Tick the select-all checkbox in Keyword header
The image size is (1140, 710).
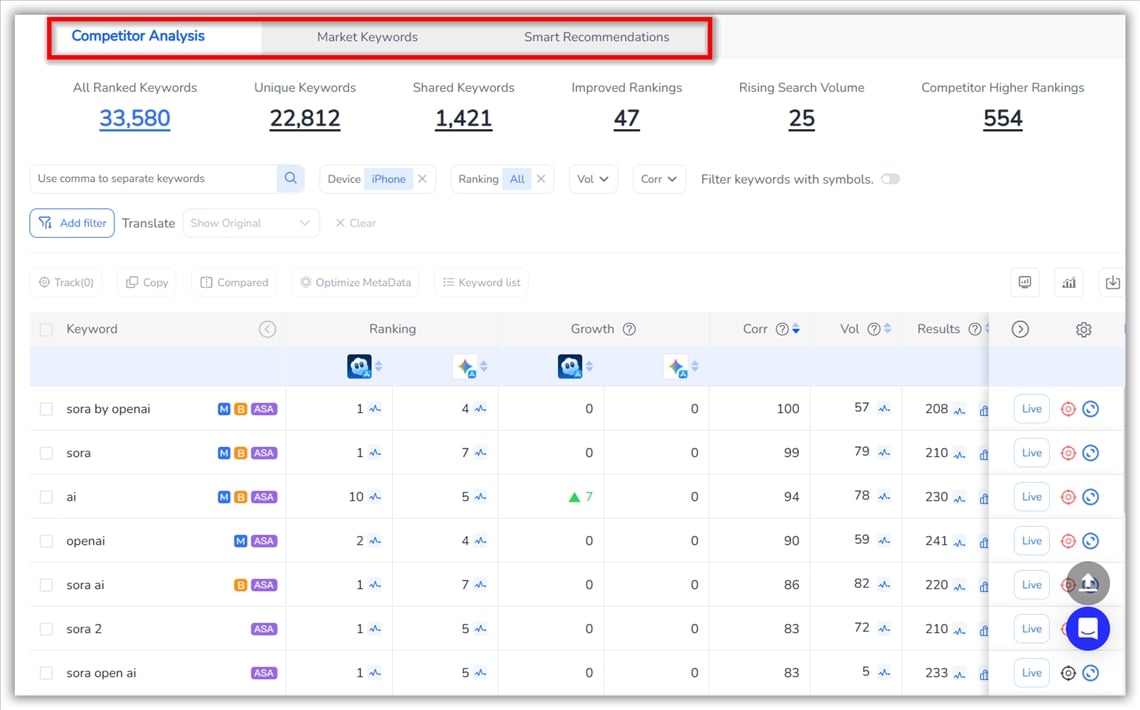(x=46, y=329)
